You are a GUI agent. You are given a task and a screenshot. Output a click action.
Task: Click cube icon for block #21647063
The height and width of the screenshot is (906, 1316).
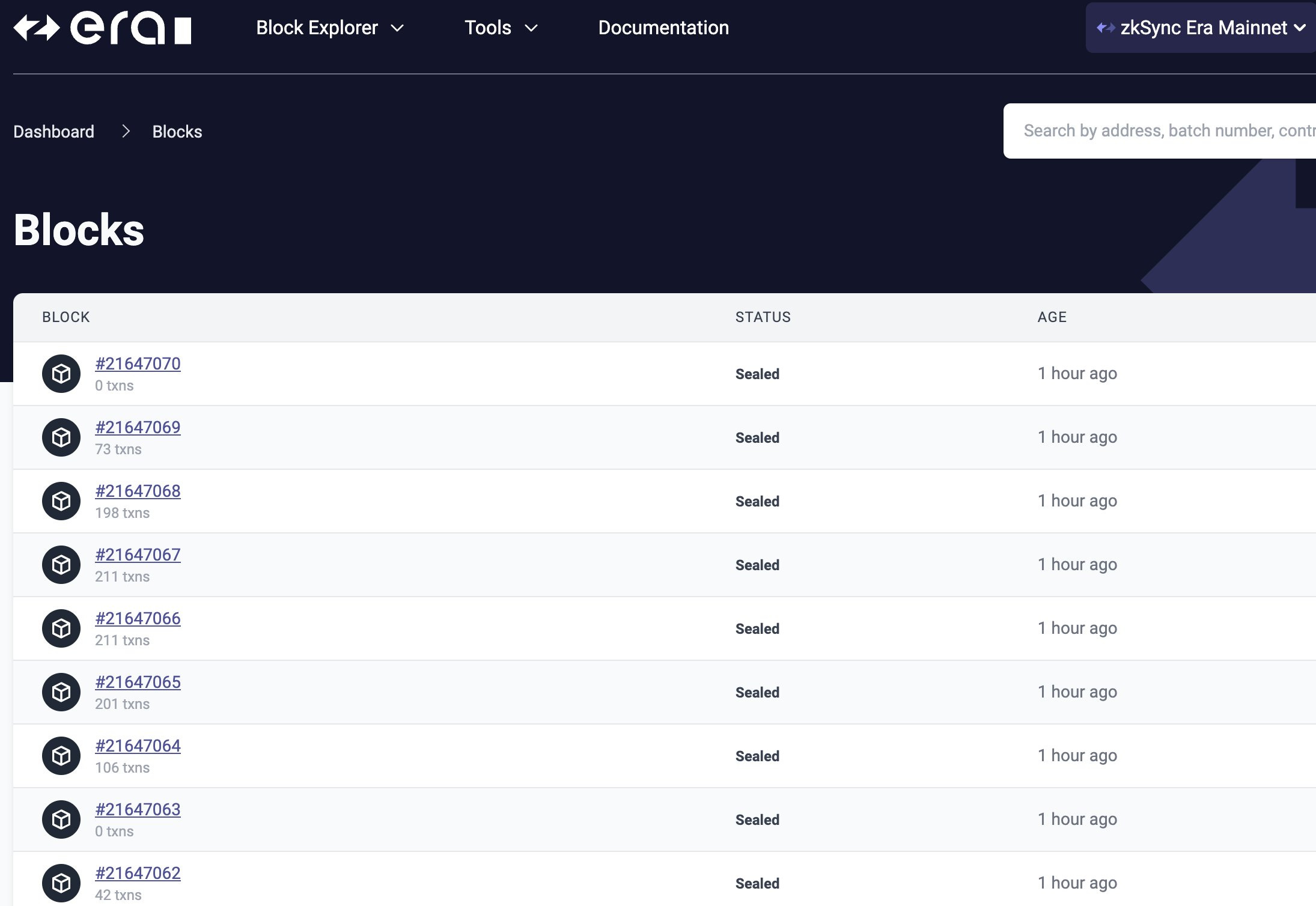tap(61, 819)
